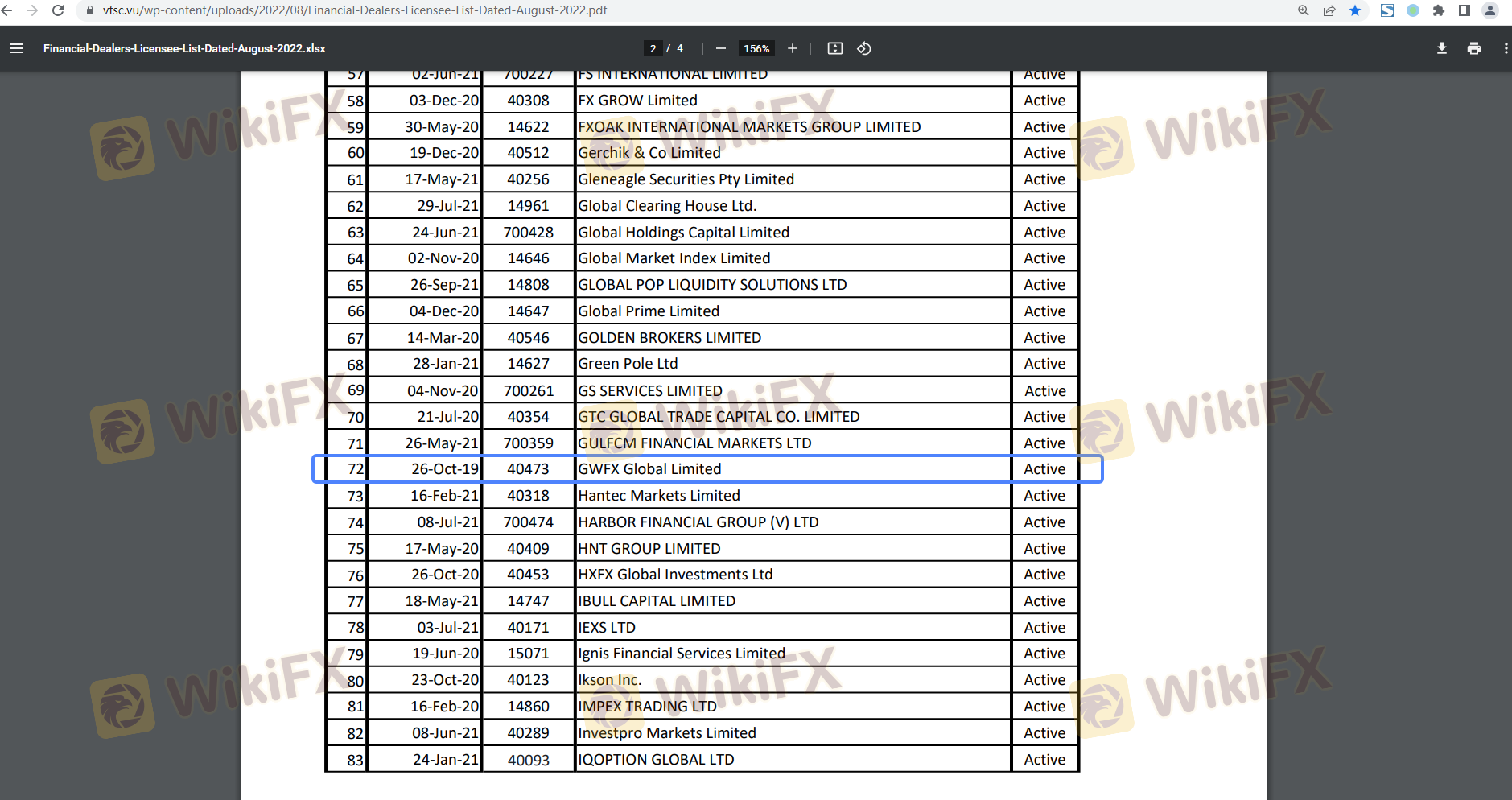Select license number 40308

[528, 101]
